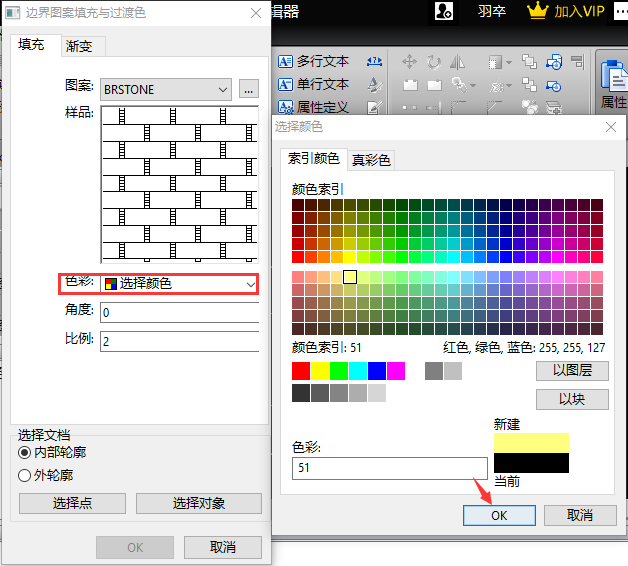Click the align bars icon
Image resolution: width=628 pixels, height=566 pixels.
click(x=578, y=62)
